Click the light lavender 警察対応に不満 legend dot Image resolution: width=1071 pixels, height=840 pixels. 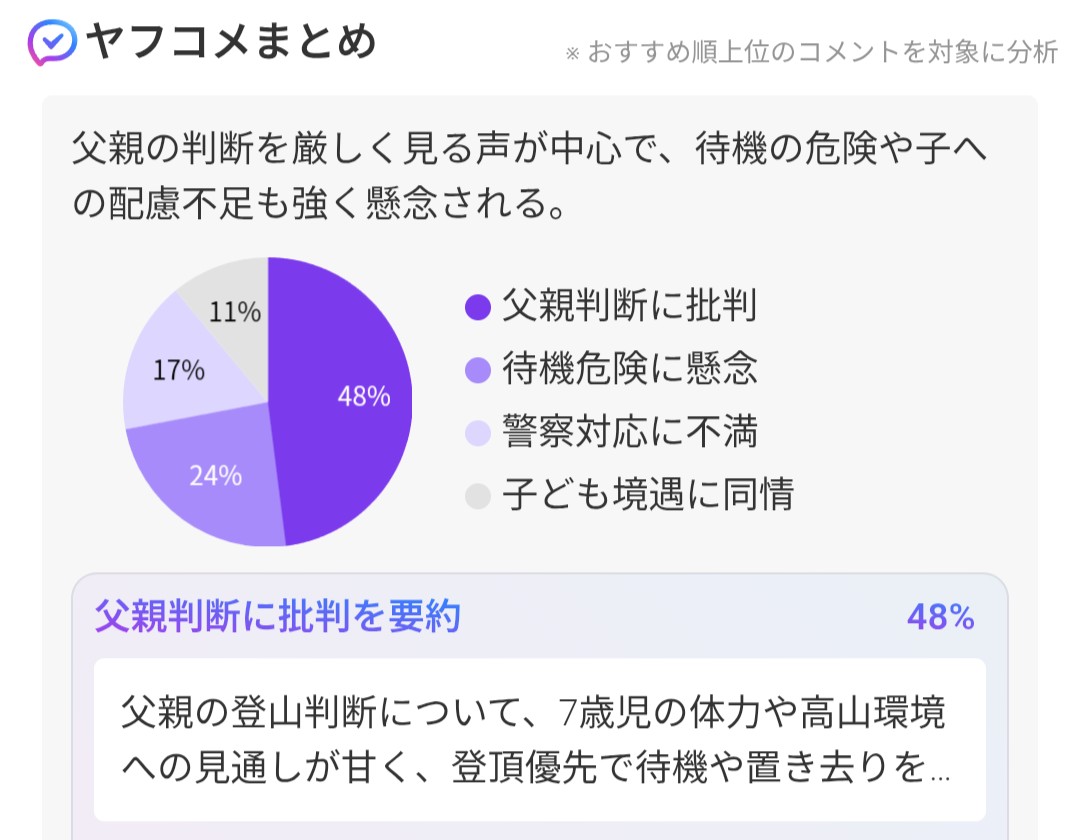tap(477, 433)
